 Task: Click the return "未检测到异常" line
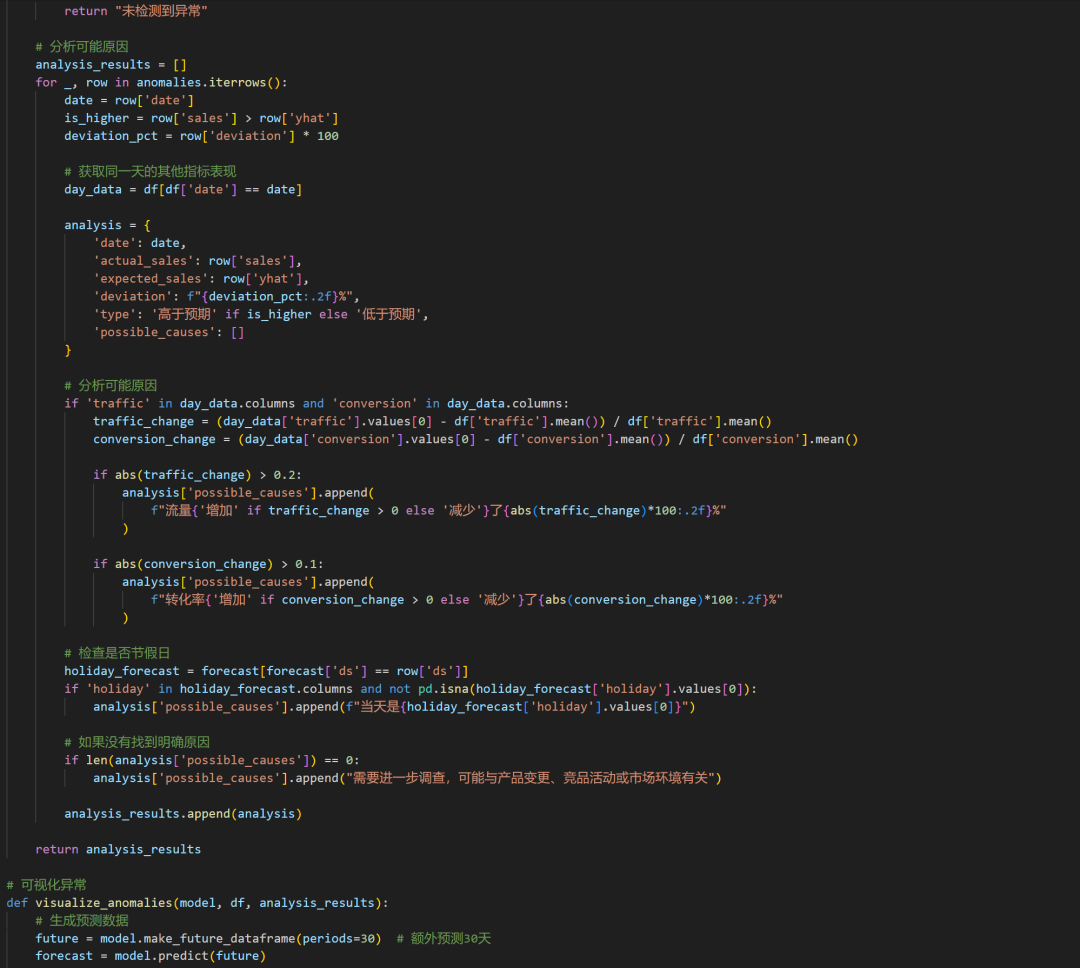pos(136,12)
